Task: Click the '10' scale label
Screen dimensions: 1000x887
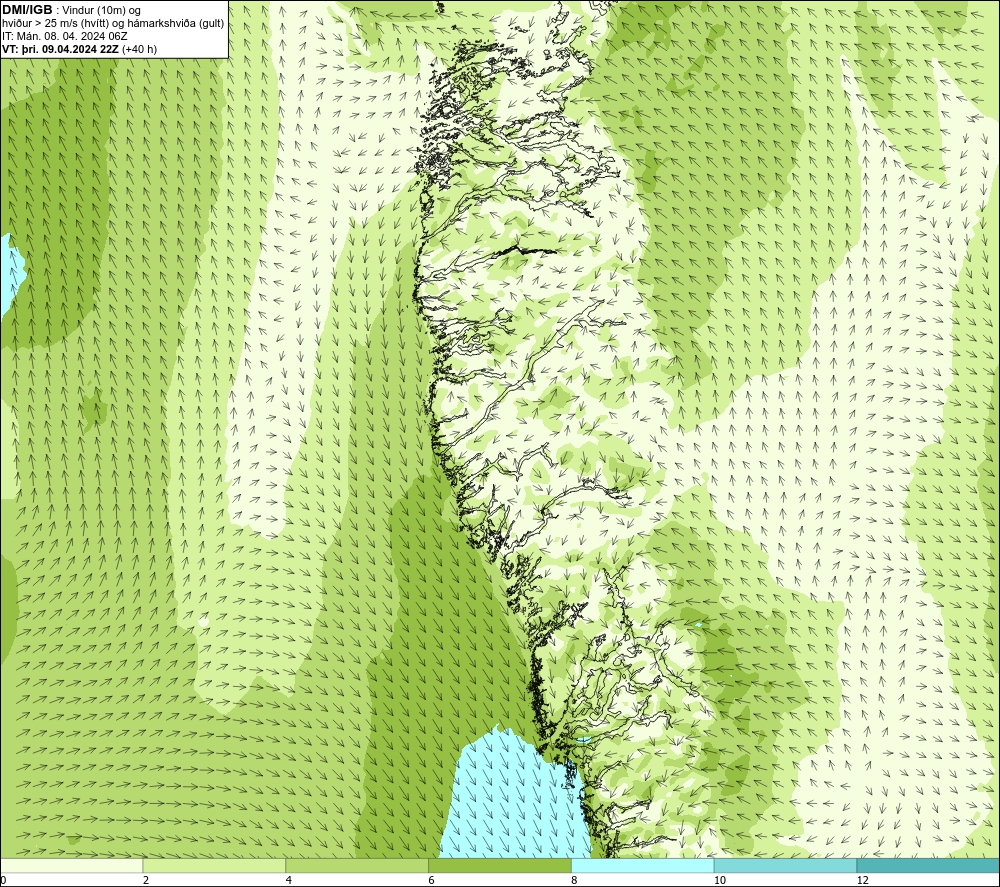Action: point(719,880)
